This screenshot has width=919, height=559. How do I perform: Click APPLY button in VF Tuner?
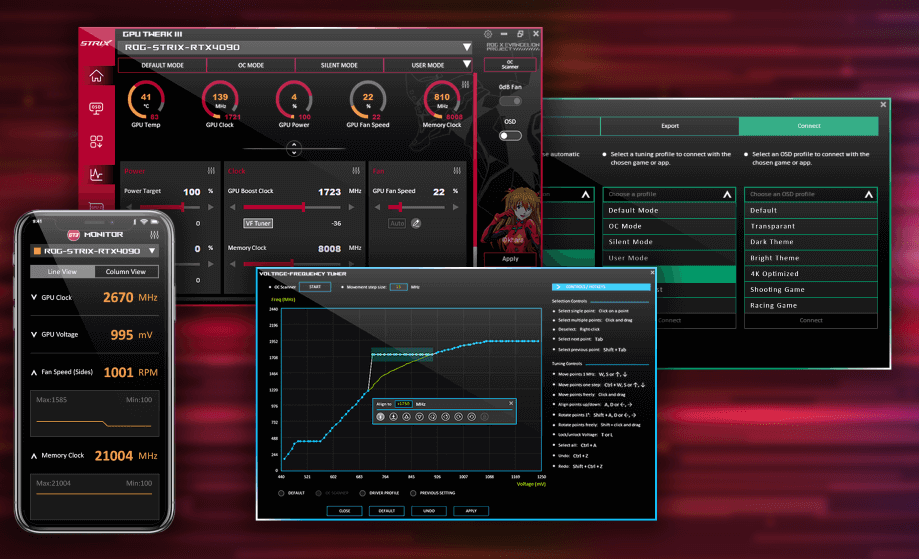(x=471, y=510)
